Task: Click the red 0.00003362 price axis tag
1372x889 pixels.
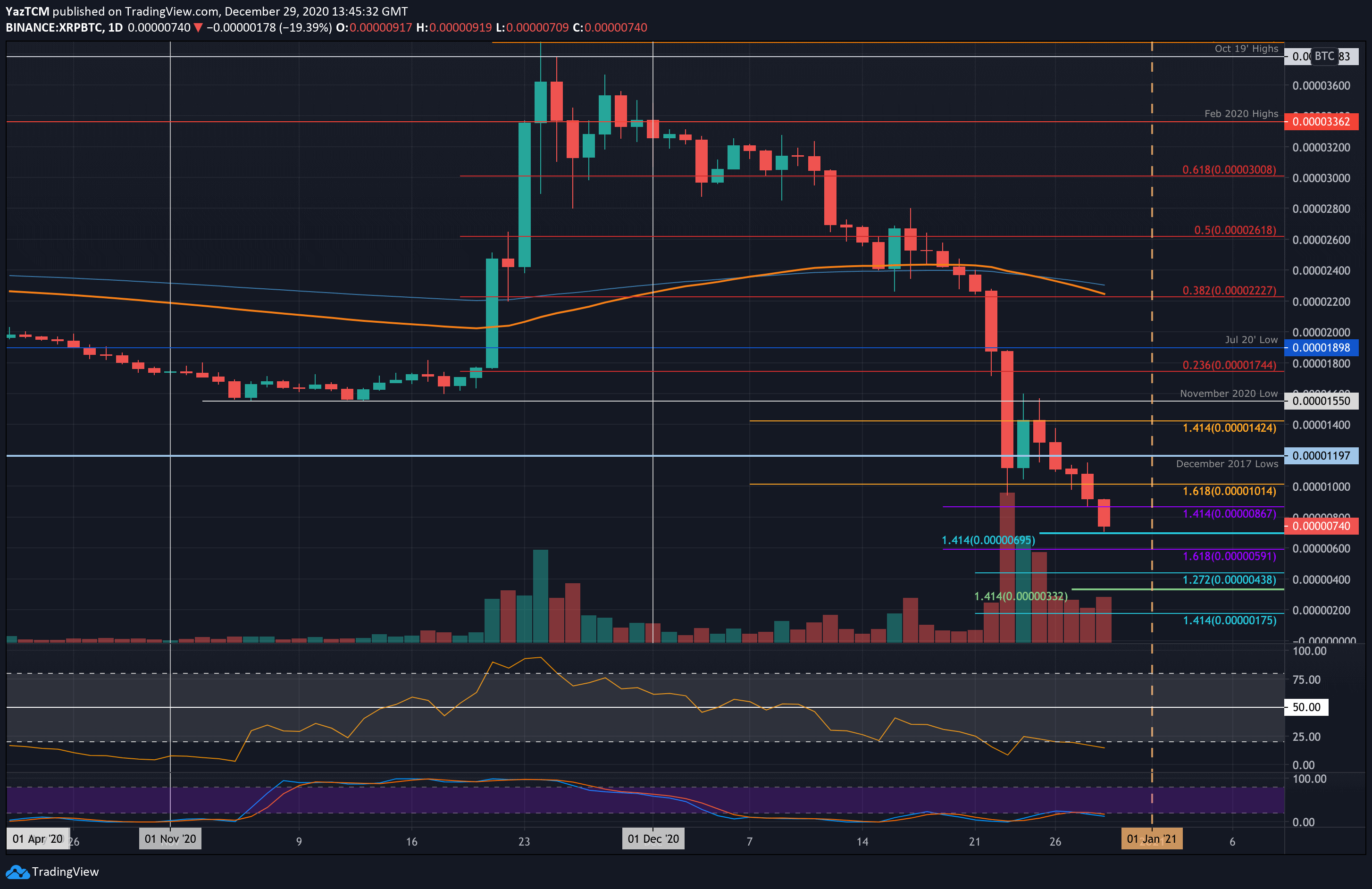Action: click(x=1321, y=122)
